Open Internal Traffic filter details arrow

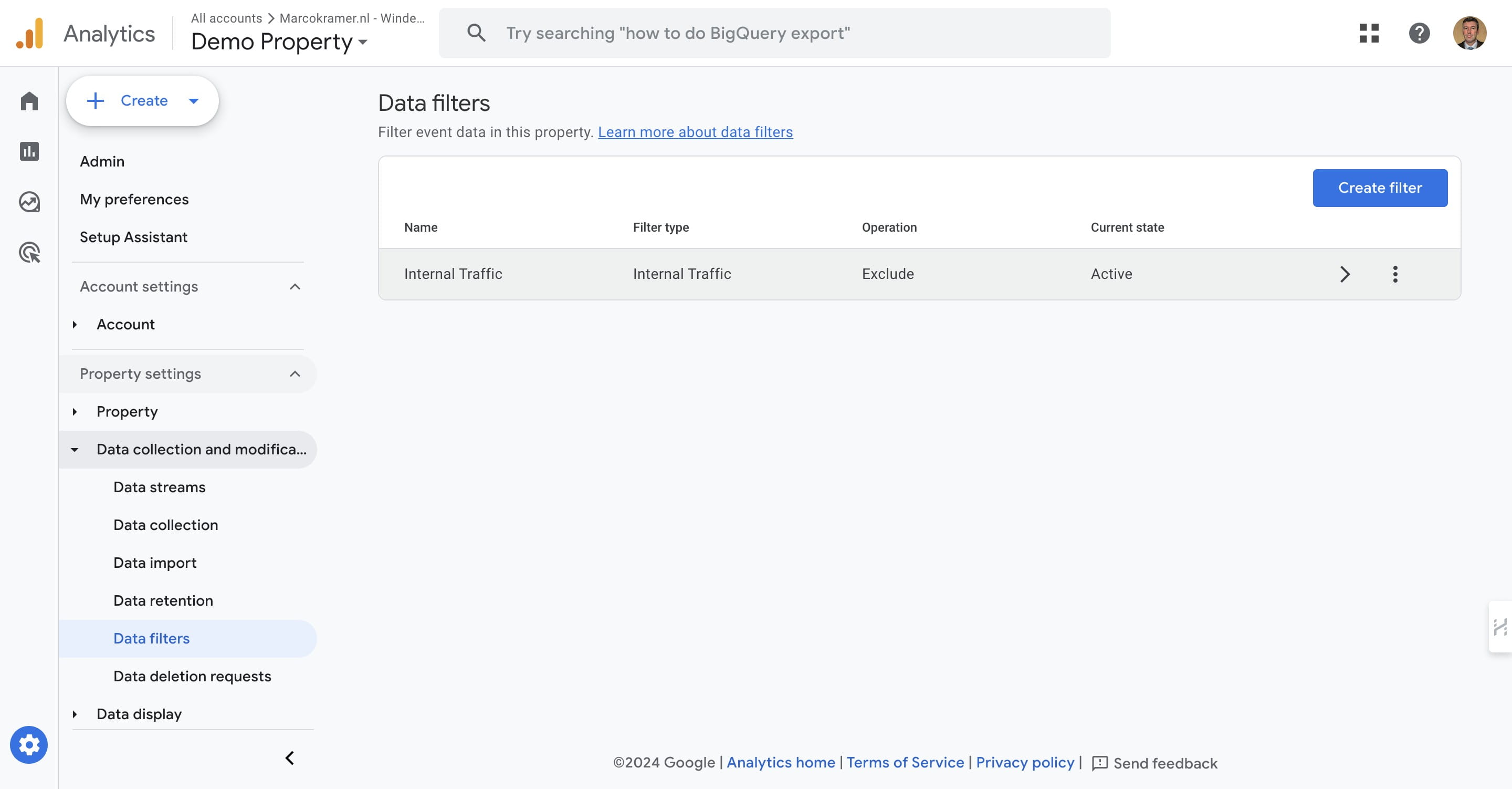point(1345,274)
